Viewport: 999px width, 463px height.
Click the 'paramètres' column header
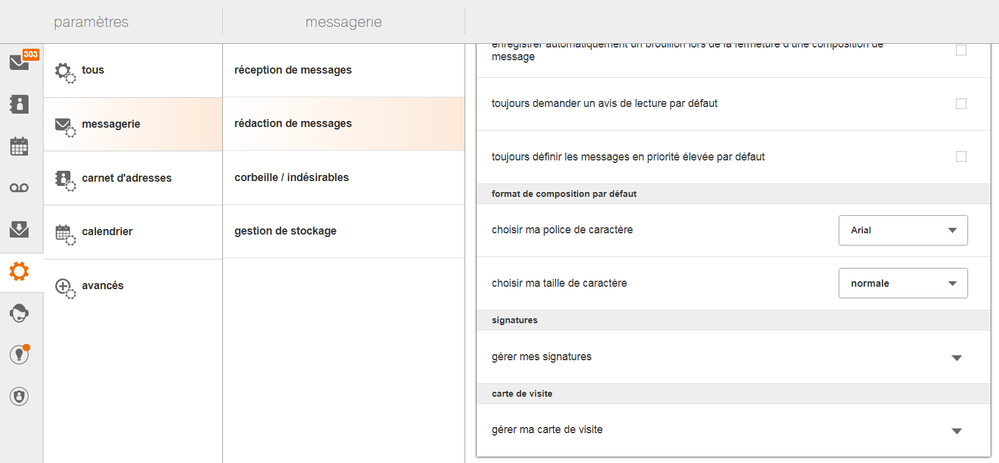click(91, 22)
